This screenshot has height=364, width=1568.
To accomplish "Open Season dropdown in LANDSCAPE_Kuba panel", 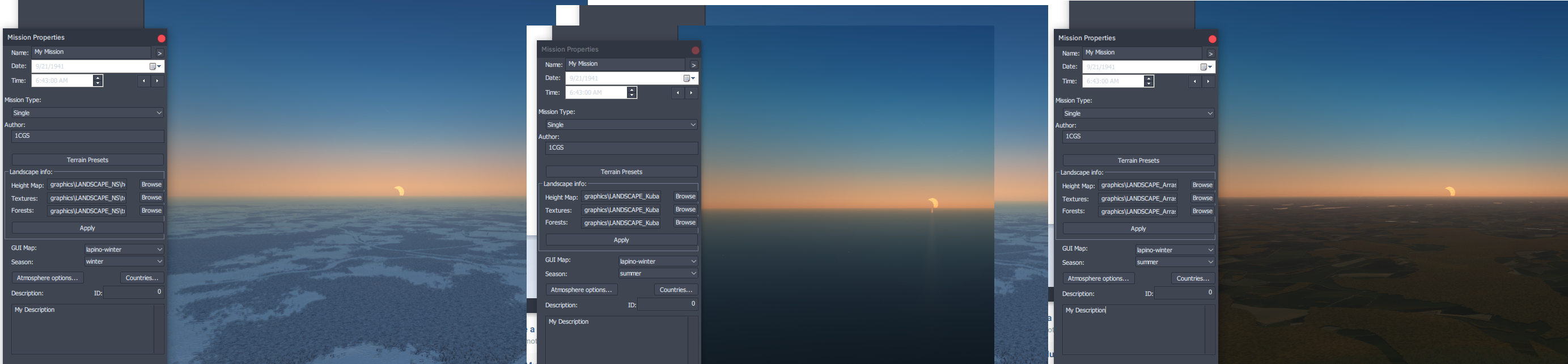I will (658, 274).
